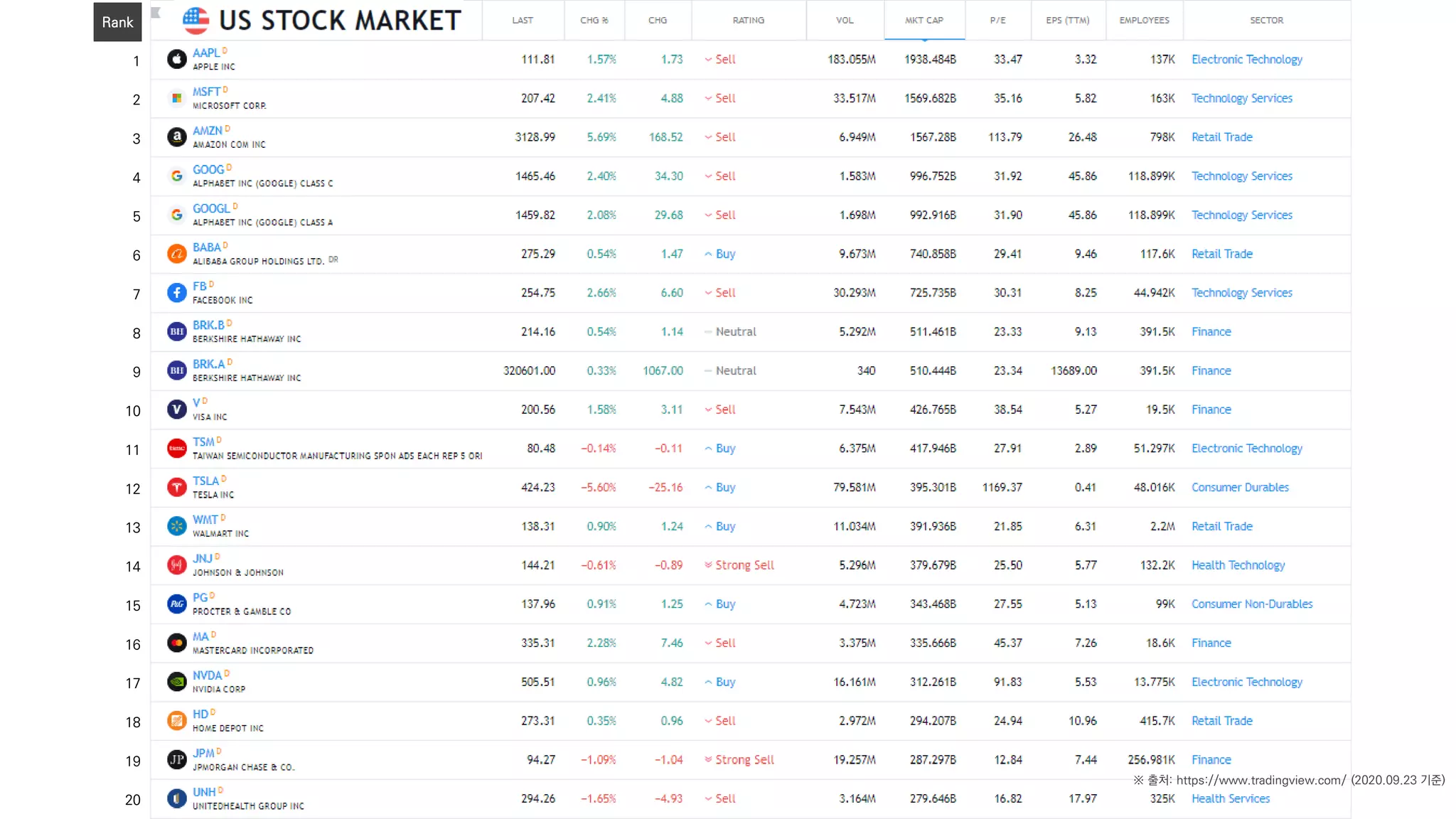
Task: Click the Microsoft logo icon
Action: coord(176,98)
